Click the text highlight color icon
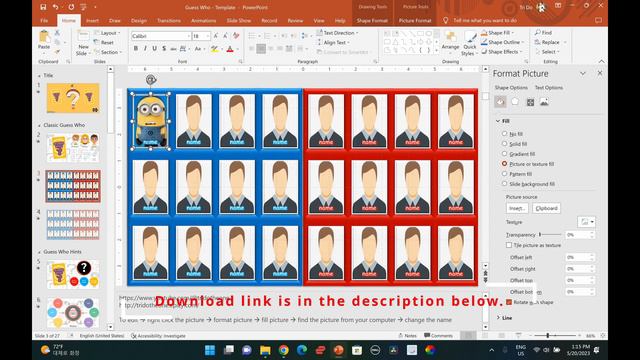The height and width of the screenshot is (360, 640). point(214,49)
